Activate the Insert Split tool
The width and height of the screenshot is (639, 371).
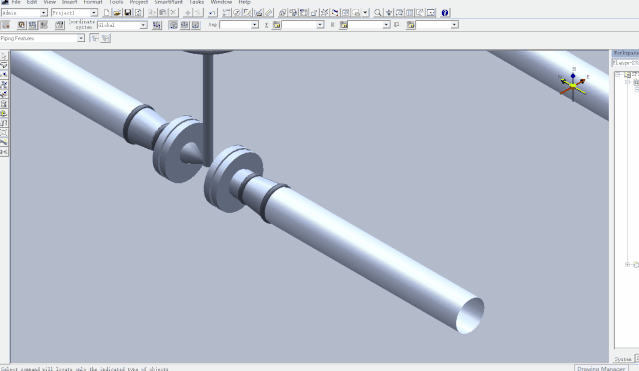pos(4,75)
